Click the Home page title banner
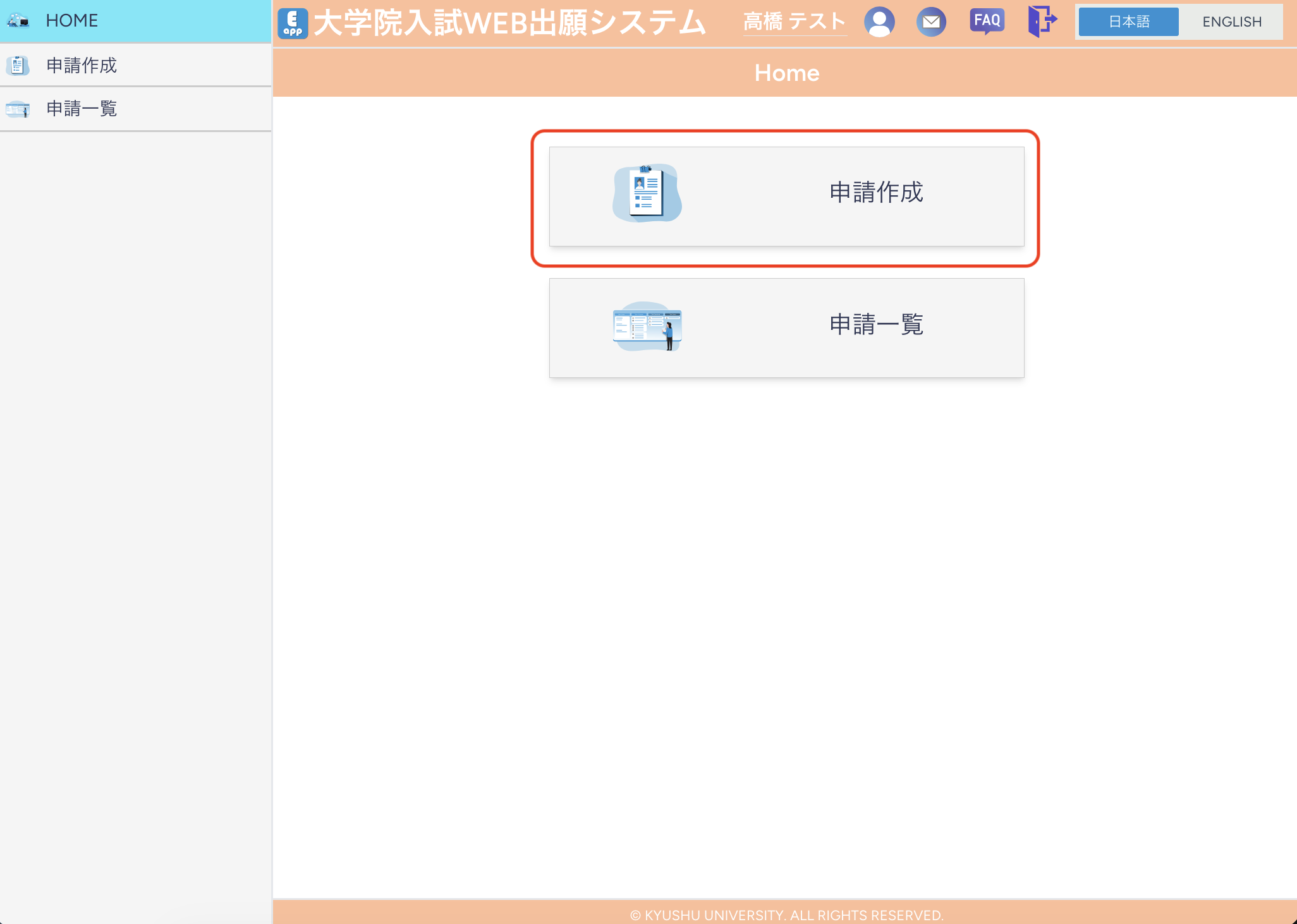The width and height of the screenshot is (1297, 924). 786,72
